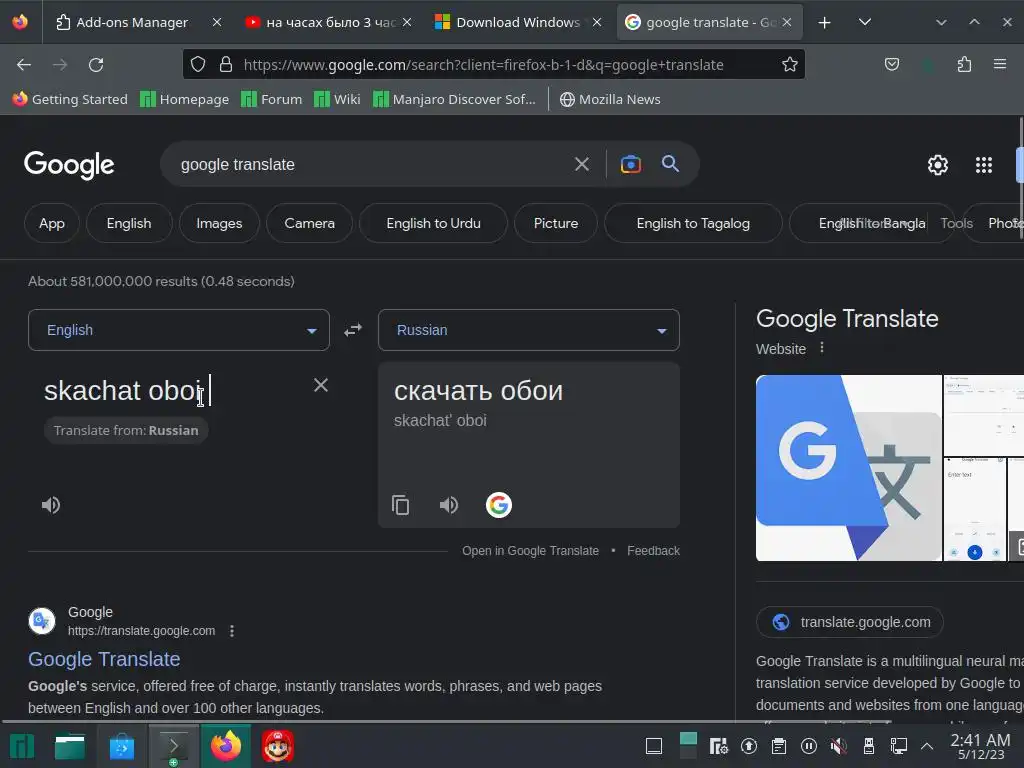Viewport: 1024px width, 768px height.
Task: Select the source language English dropdown
Action: [179, 330]
